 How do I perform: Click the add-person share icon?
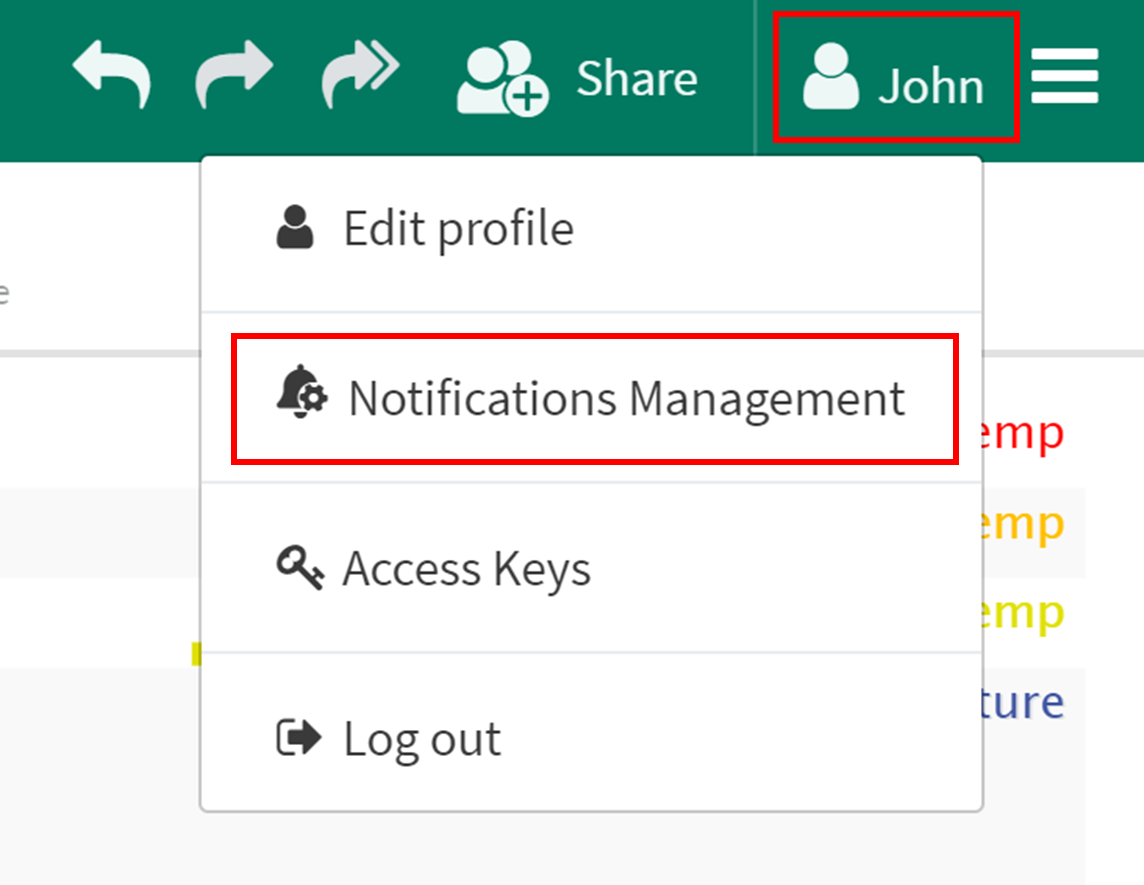(x=500, y=77)
